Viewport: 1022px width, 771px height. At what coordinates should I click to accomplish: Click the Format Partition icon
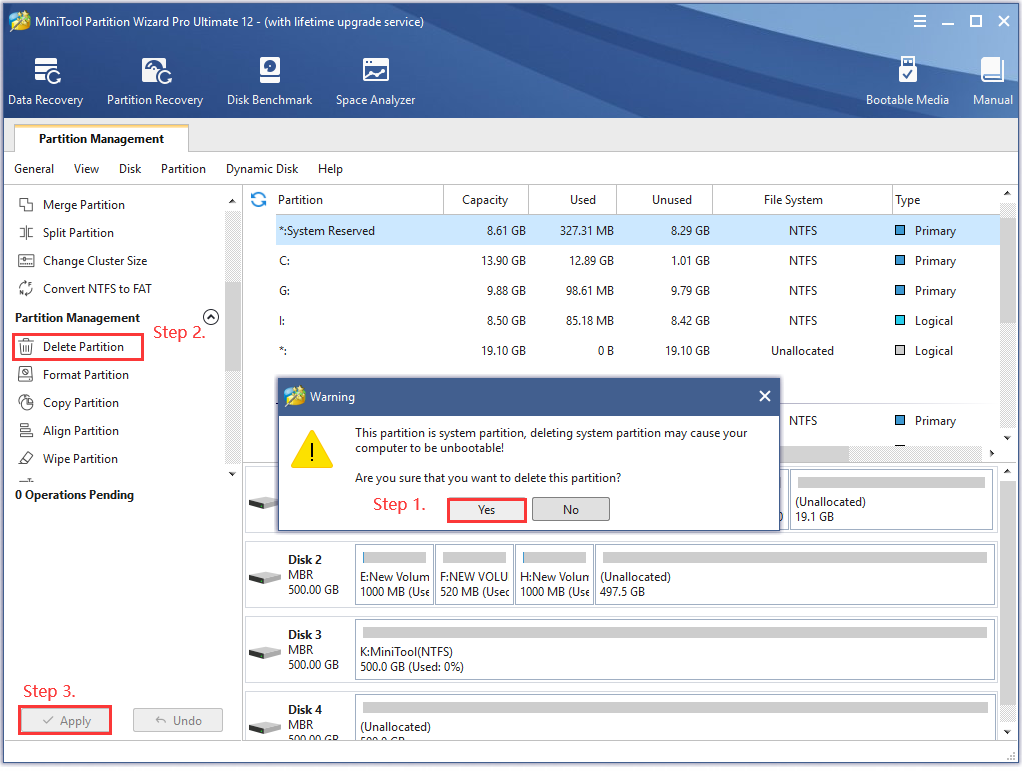[x=26, y=375]
